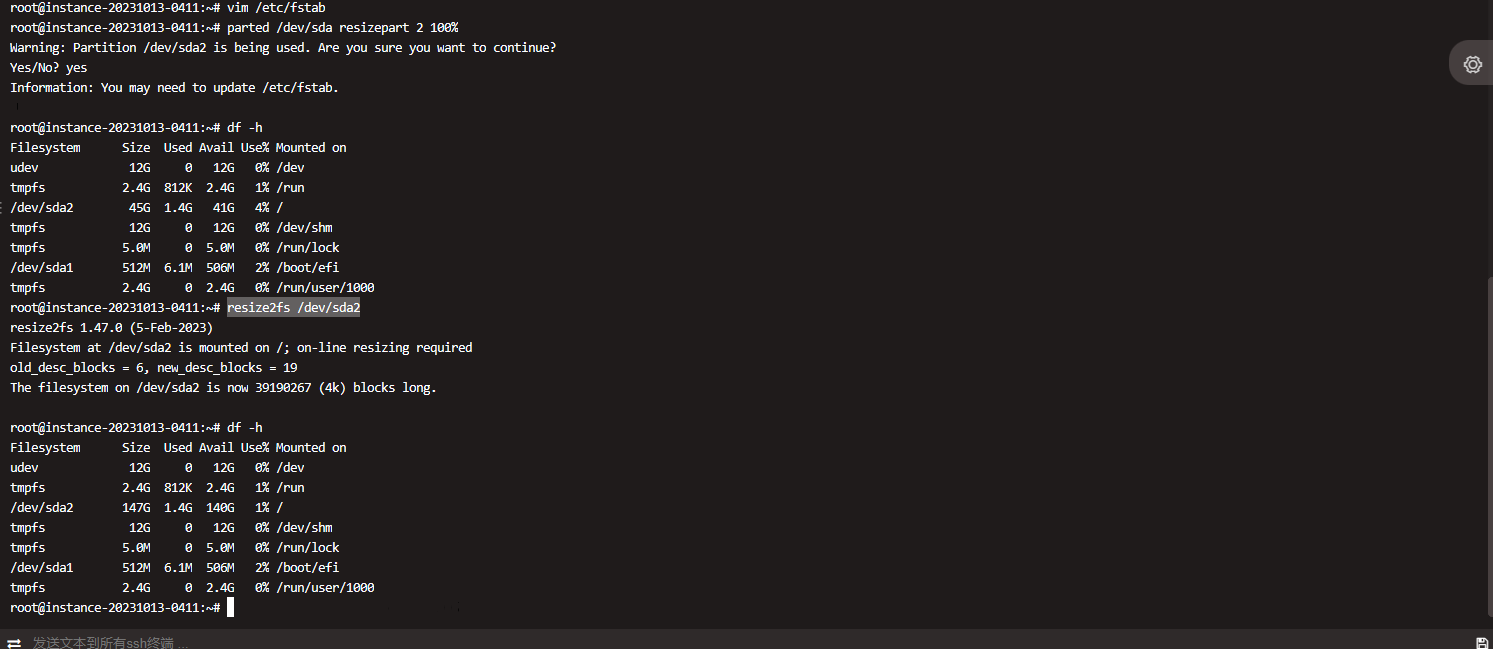Open the settings gear panel
Screen dimensions: 1493x649
[1472, 65]
